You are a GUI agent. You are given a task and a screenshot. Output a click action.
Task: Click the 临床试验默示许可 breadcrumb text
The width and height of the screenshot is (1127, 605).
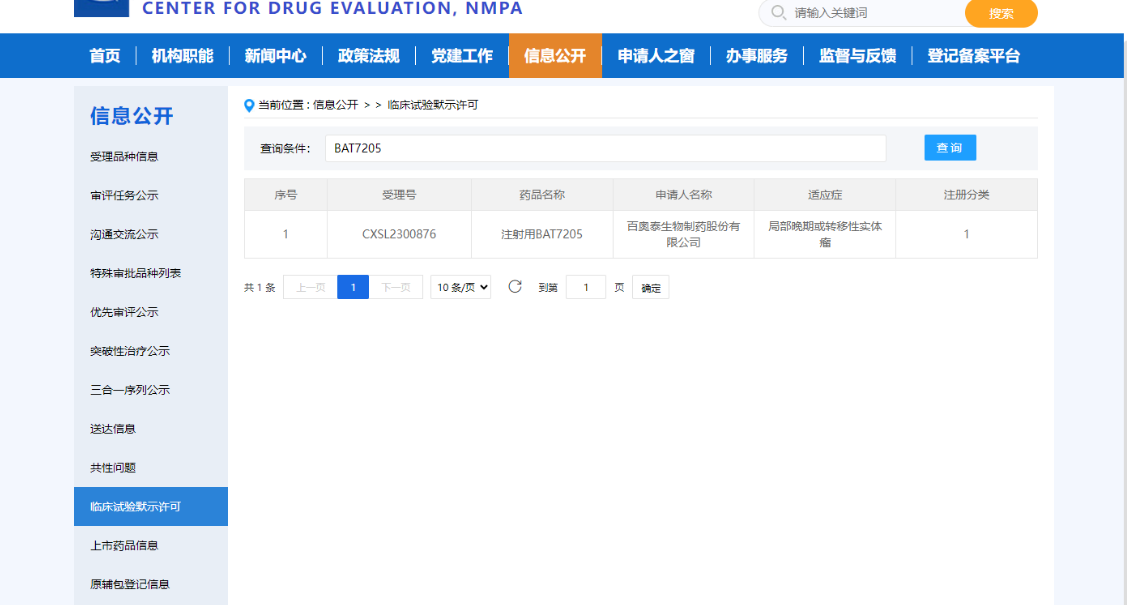pos(433,105)
